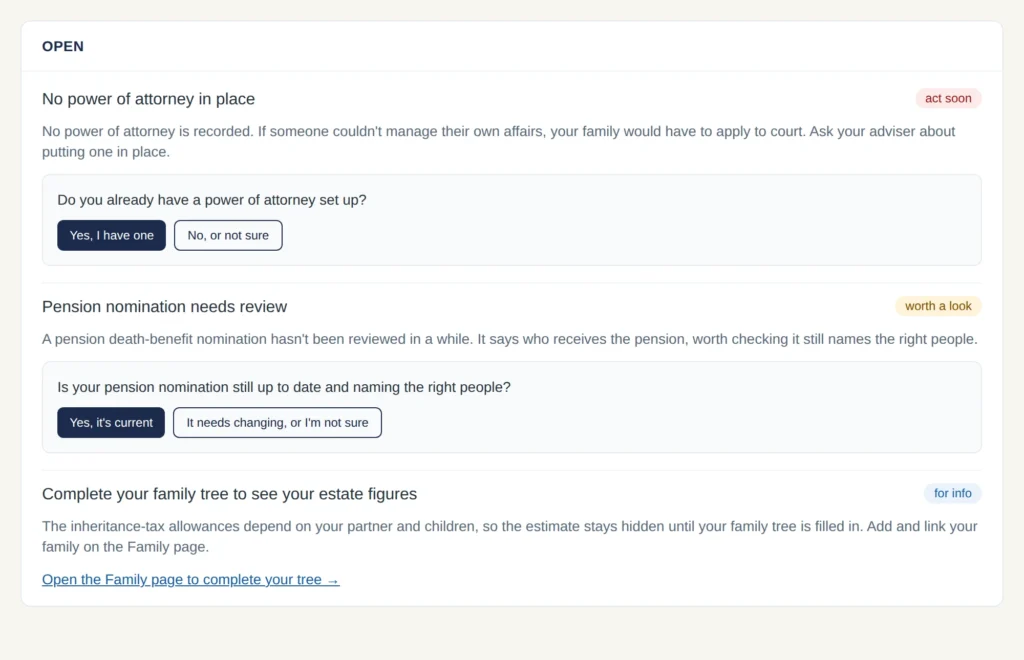Viewport: 1024px width, 660px height.
Task: Select "It needs changing, or I'm not sure"
Action: coord(277,422)
